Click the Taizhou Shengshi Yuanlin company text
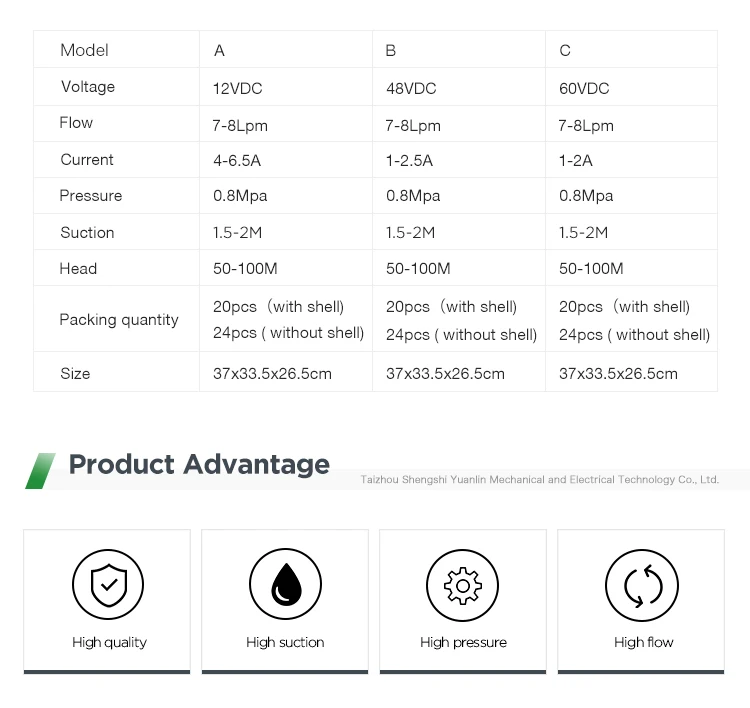This screenshot has width=750, height=708. (539, 480)
